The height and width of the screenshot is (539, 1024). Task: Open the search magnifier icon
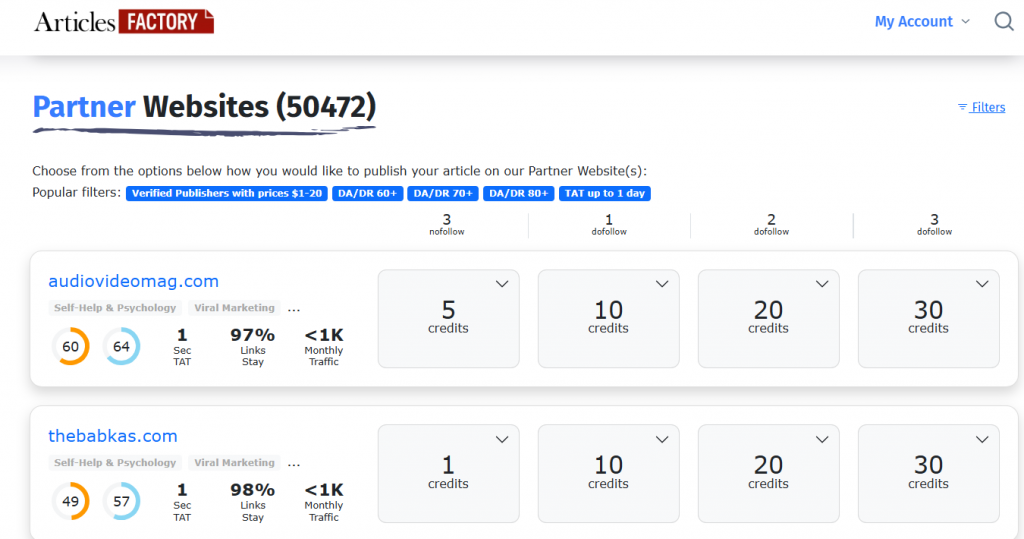[1004, 22]
